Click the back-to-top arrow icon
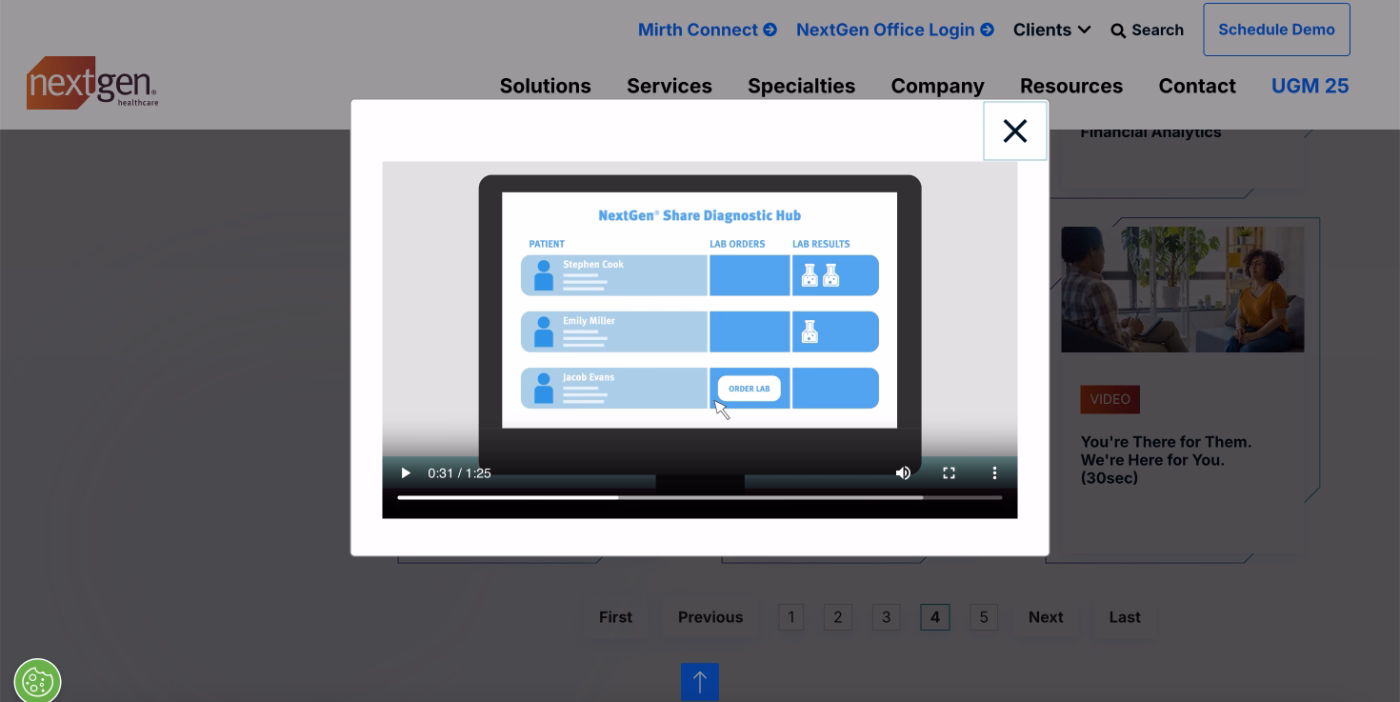Image resolution: width=1400 pixels, height=702 pixels. pyautogui.click(x=699, y=681)
